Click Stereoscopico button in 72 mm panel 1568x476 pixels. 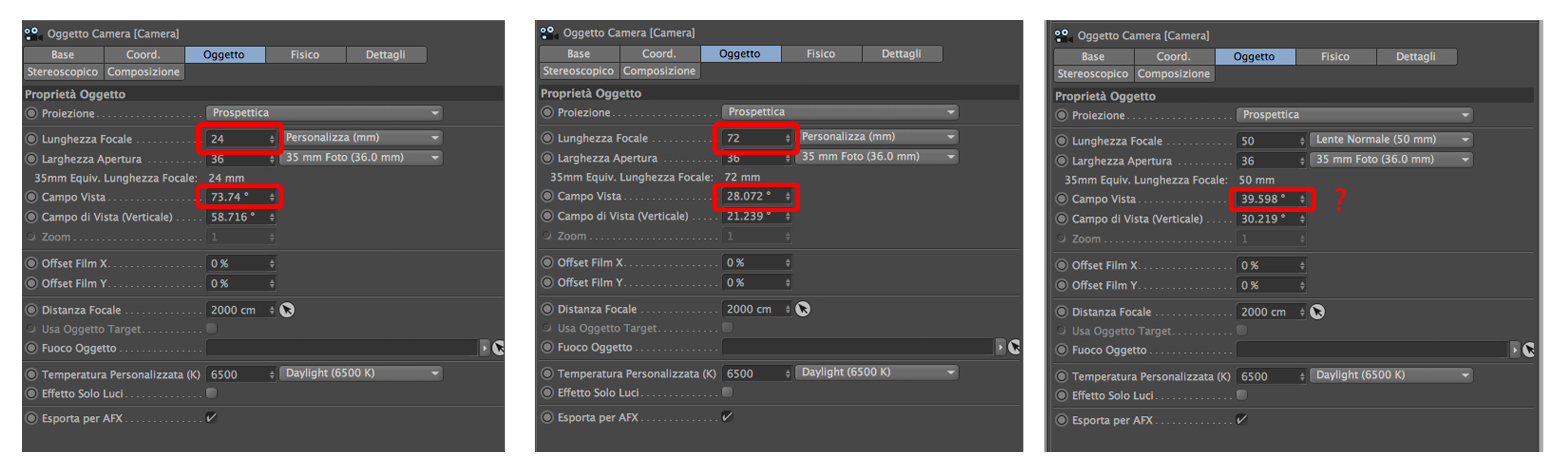[x=578, y=71]
